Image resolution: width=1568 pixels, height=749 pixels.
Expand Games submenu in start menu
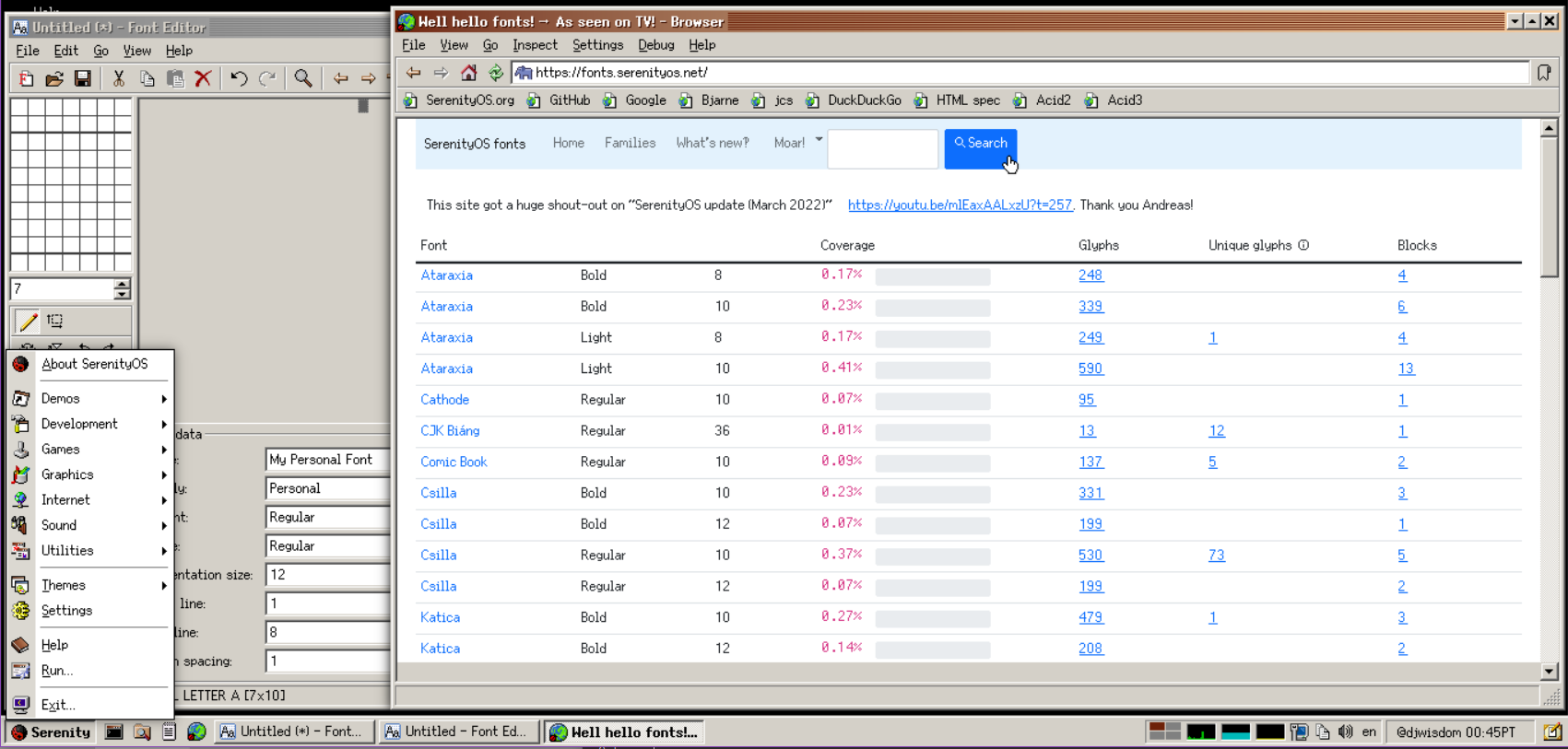[x=90, y=450]
